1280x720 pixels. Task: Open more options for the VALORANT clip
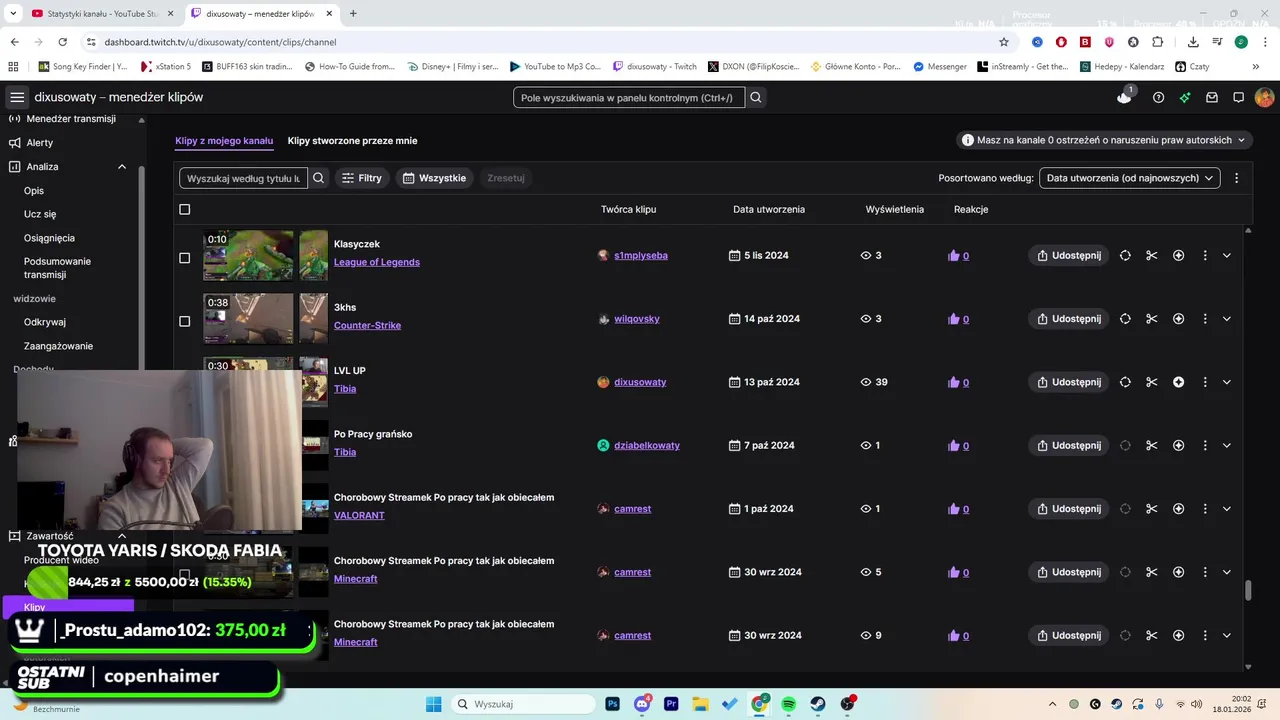(x=1205, y=509)
